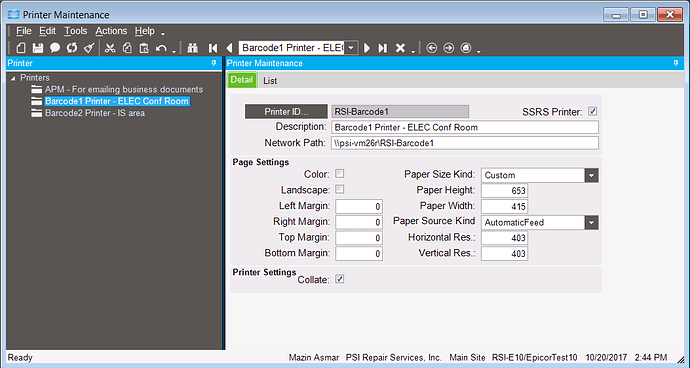Click the Right Margin field
This screenshot has height=368, width=690.
pos(359,222)
